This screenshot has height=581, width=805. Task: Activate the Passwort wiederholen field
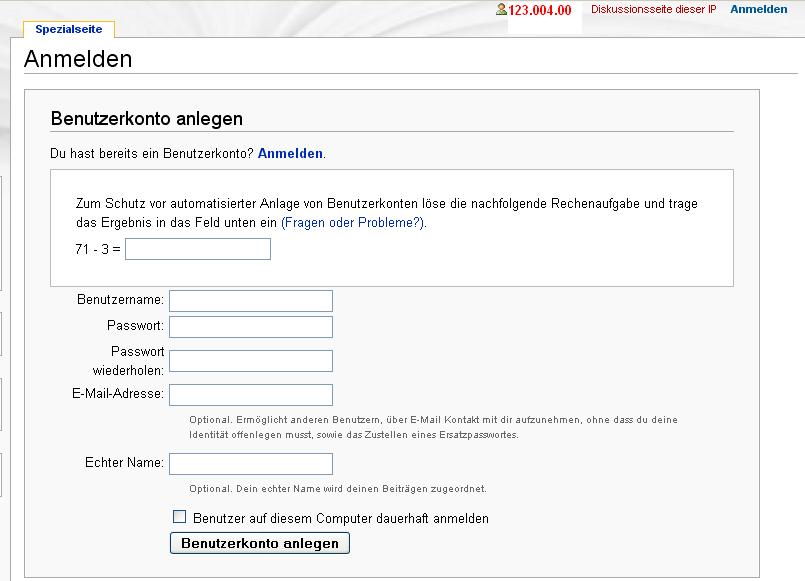[x=251, y=361]
